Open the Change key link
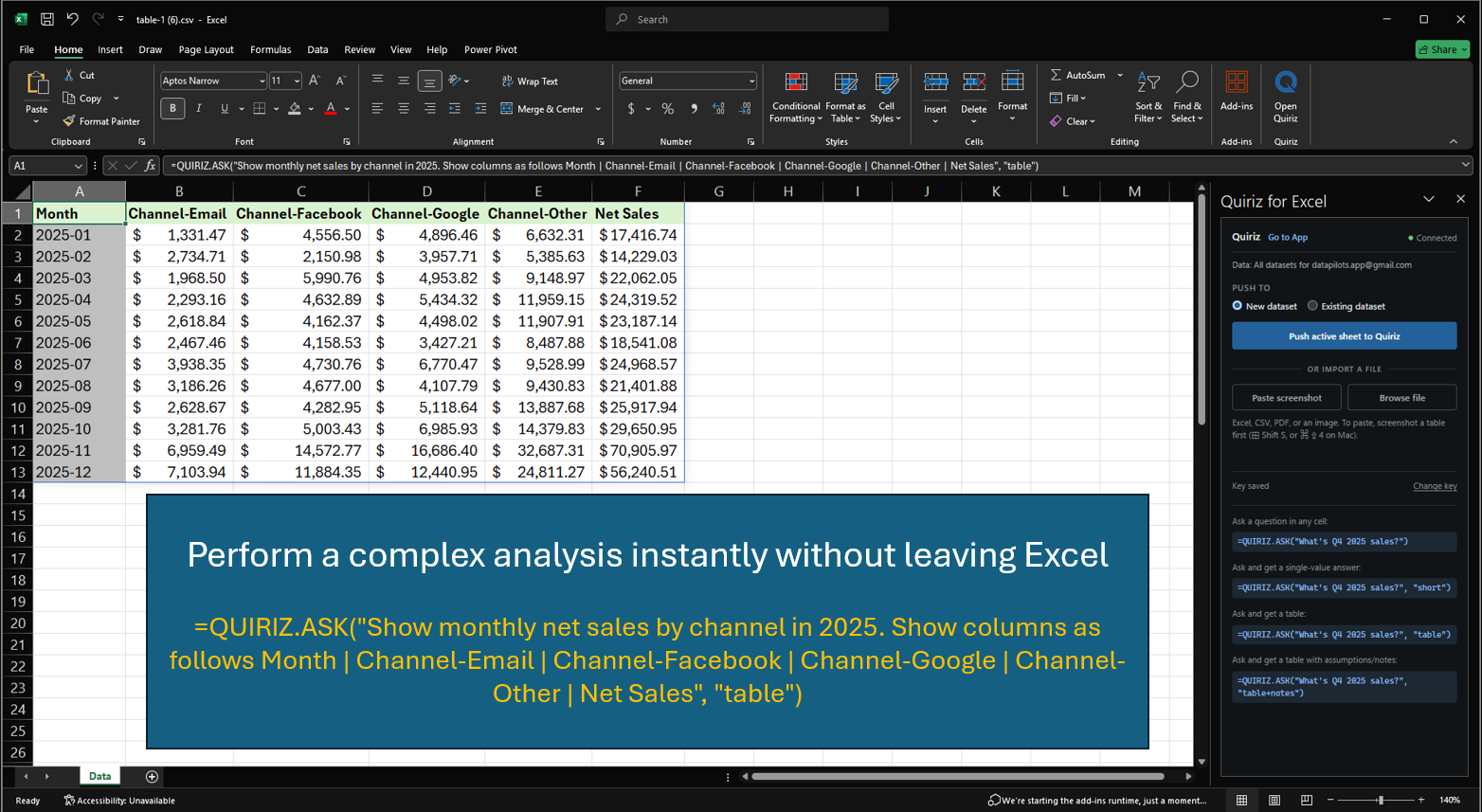Viewport: 1482px width, 812px height. [x=1435, y=486]
